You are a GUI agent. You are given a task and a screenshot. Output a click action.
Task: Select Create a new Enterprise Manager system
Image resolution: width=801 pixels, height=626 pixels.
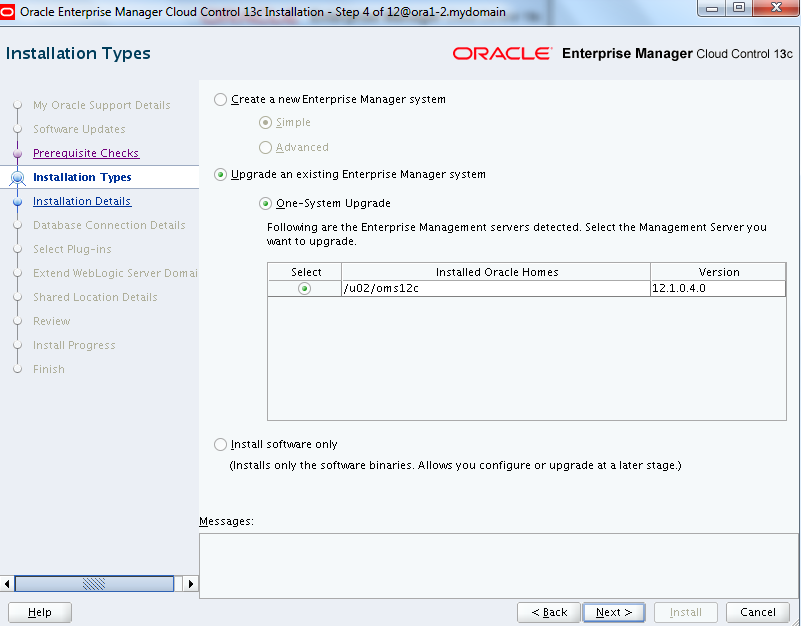(x=221, y=100)
